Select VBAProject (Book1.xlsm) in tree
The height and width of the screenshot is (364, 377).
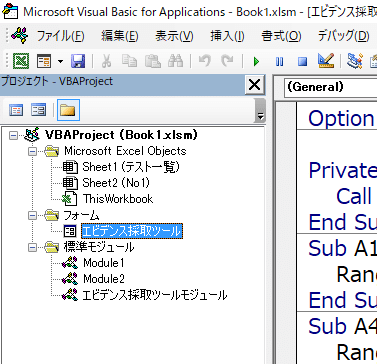tap(121, 135)
